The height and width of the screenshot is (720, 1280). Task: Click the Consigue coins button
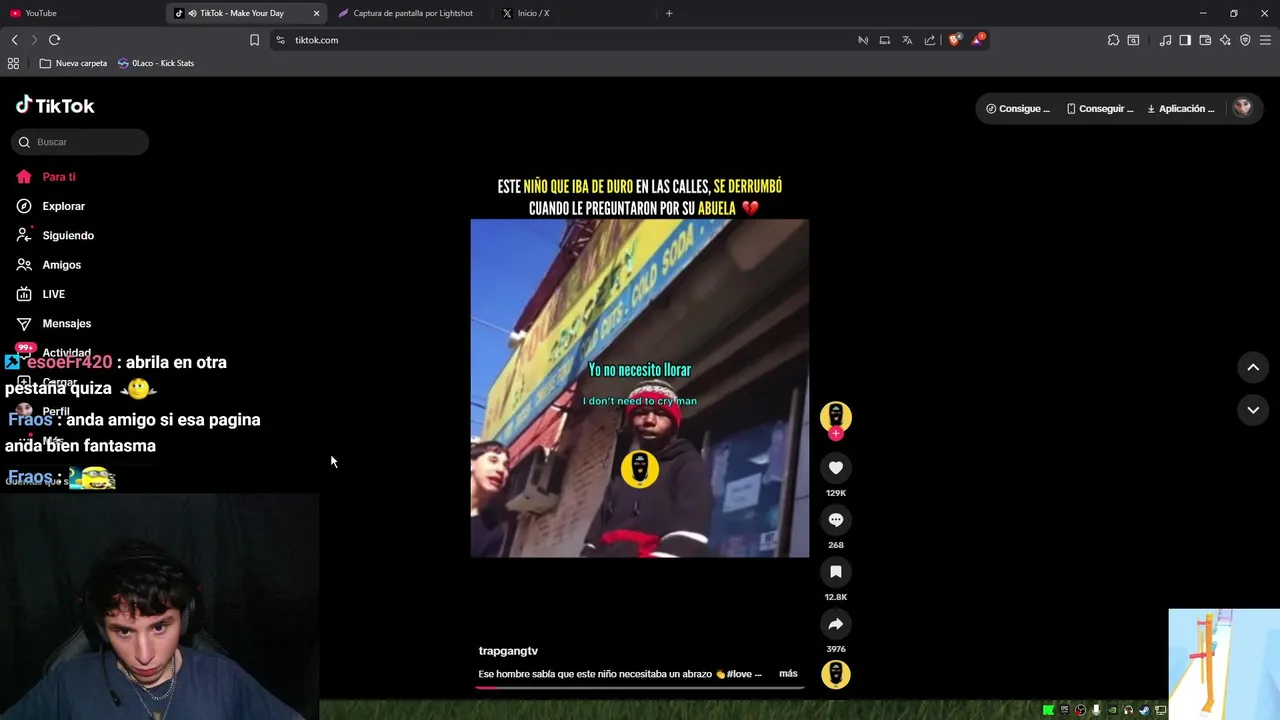pyautogui.click(x=1018, y=108)
